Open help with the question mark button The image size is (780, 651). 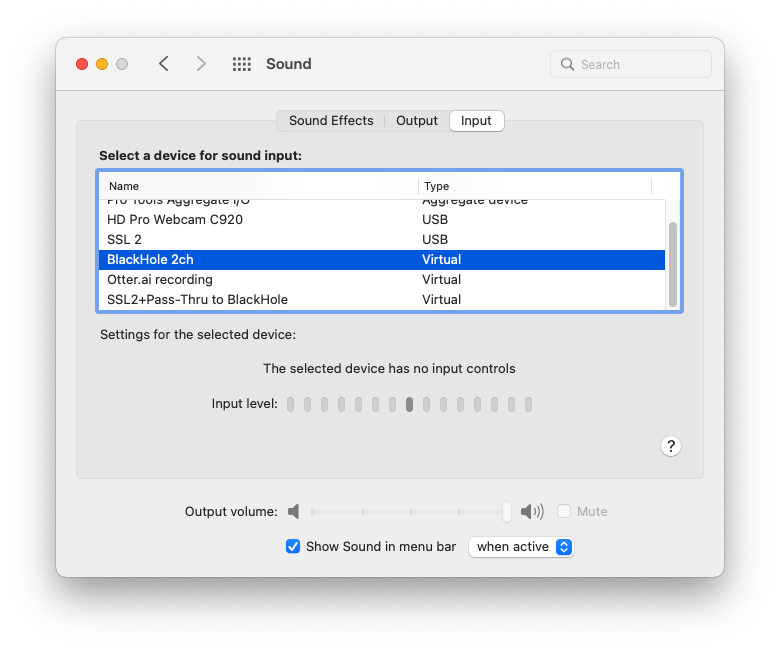click(x=671, y=446)
